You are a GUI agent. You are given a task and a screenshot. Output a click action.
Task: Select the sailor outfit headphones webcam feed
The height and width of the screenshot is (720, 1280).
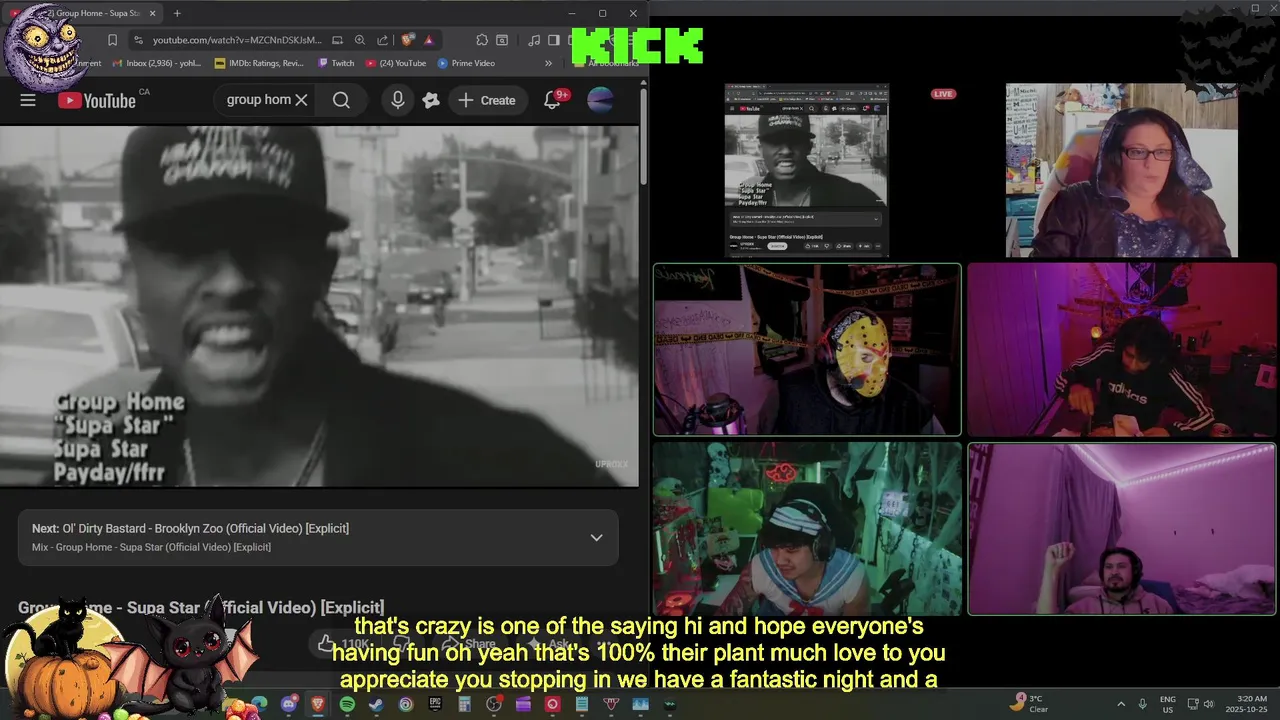807,529
